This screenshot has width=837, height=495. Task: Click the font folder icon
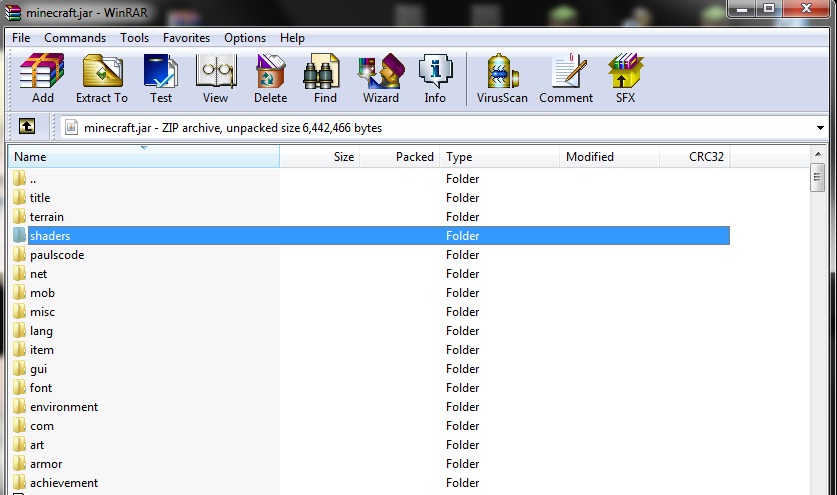tap(19, 388)
